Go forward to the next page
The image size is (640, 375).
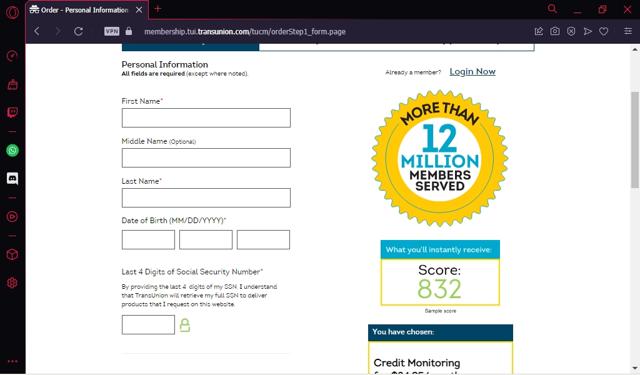[58, 31]
